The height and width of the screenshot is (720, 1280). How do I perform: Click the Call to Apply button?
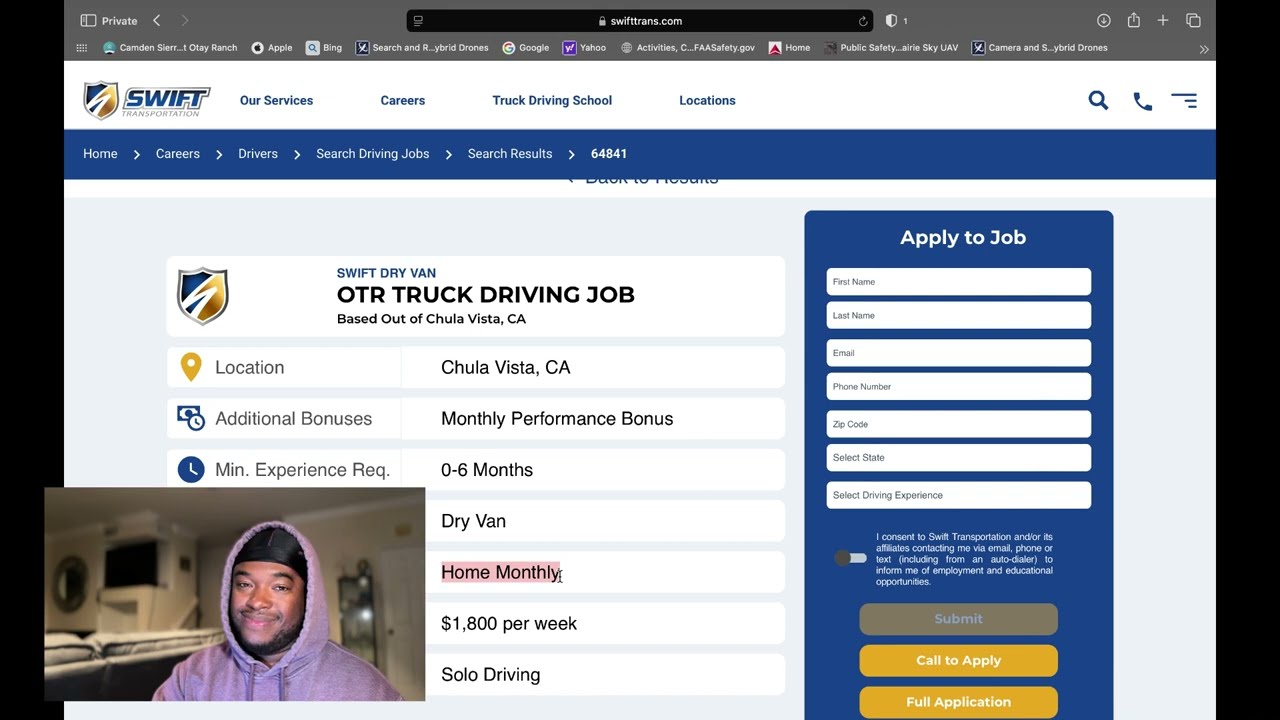coord(959,660)
